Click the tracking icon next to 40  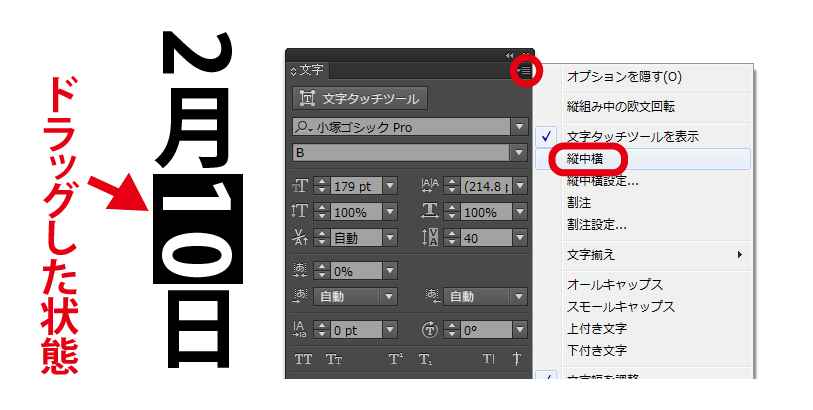pos(430,237)
